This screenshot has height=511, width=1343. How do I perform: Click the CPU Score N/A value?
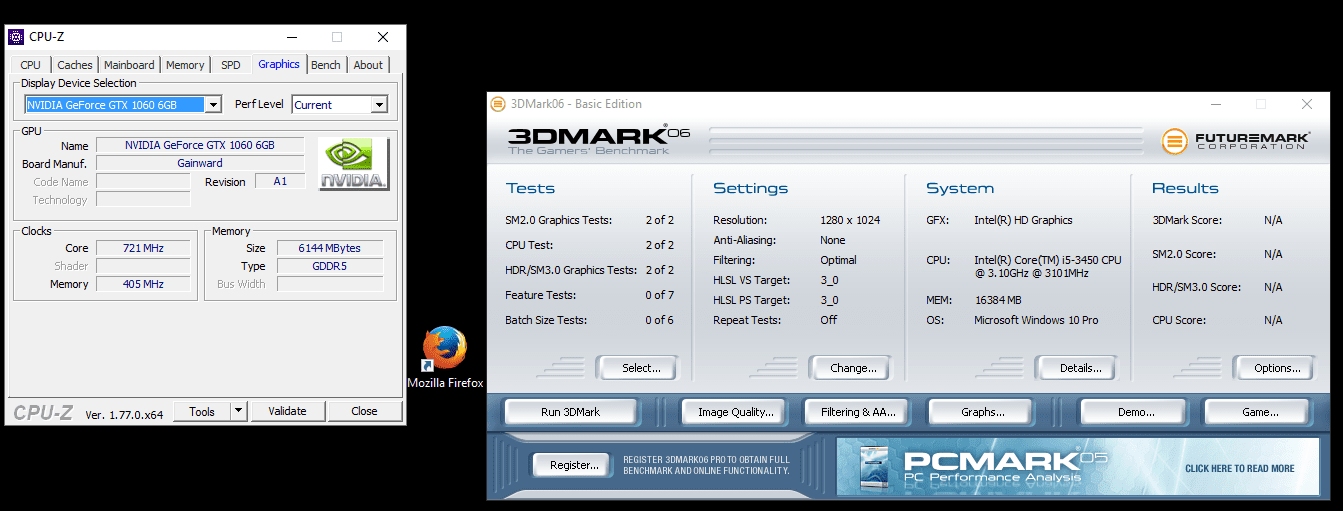(x=1272, y=320)
